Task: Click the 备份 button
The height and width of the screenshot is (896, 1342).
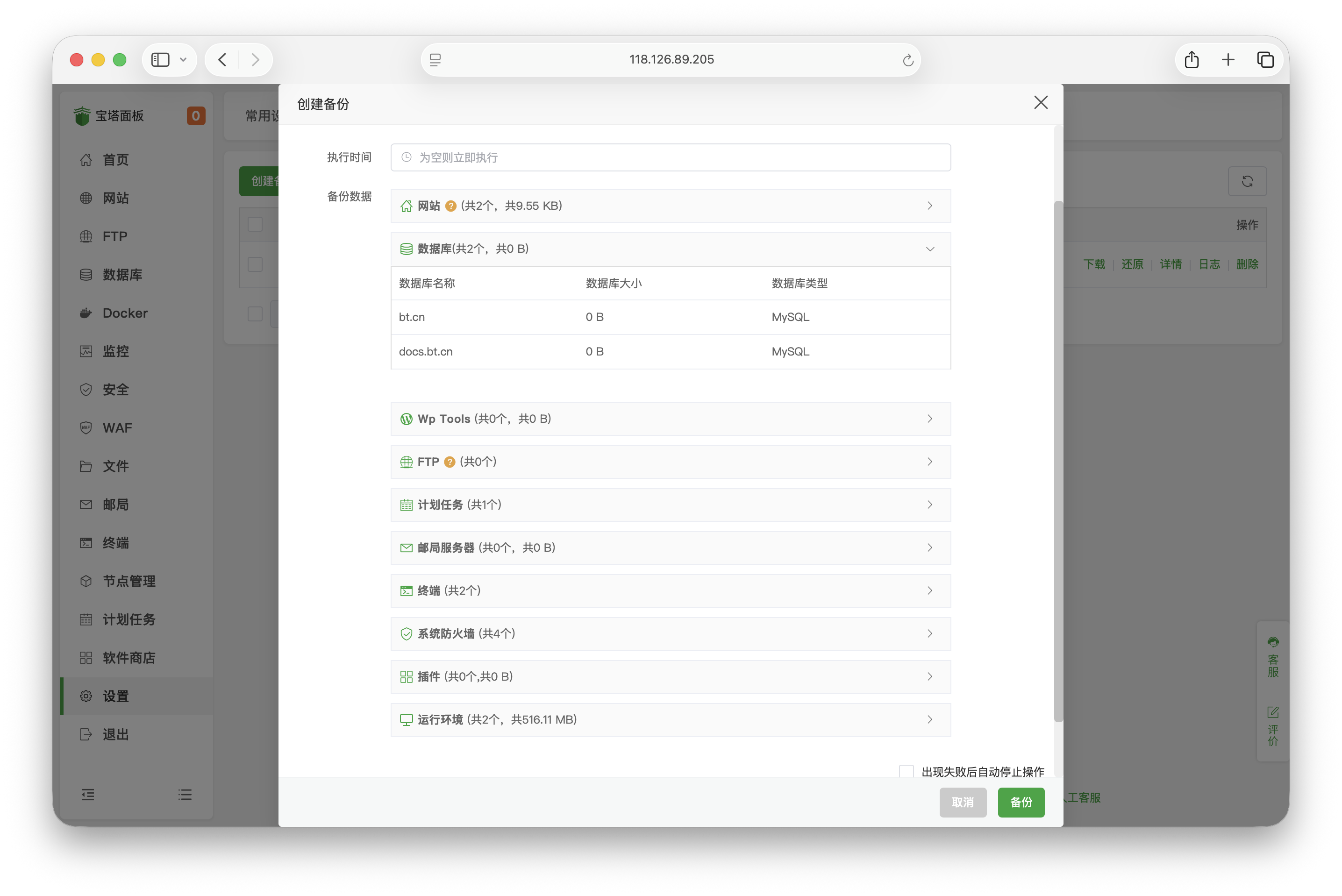Action: click(1021, 802)
